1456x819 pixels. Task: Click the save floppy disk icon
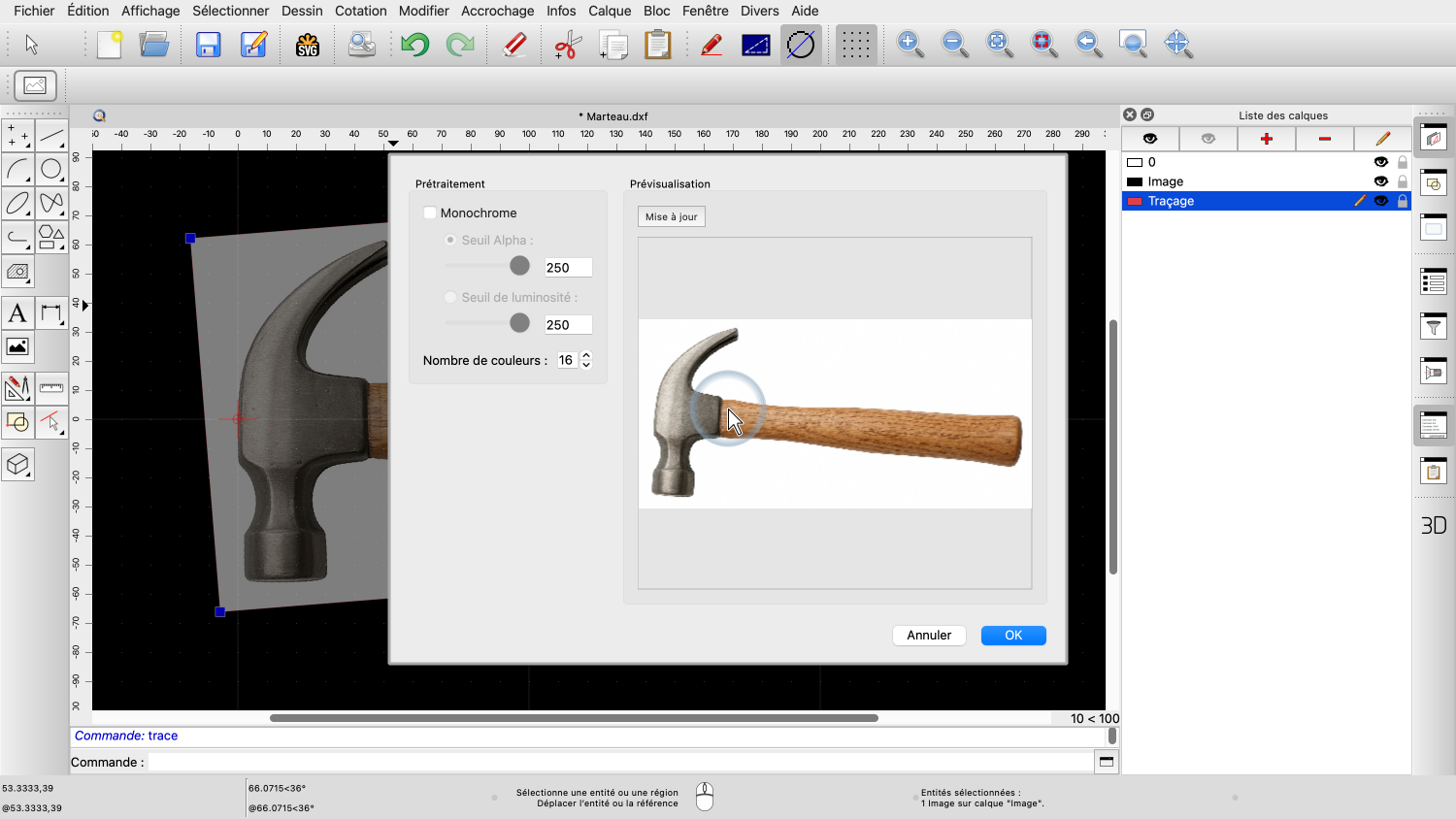click(x=209, y=45)
